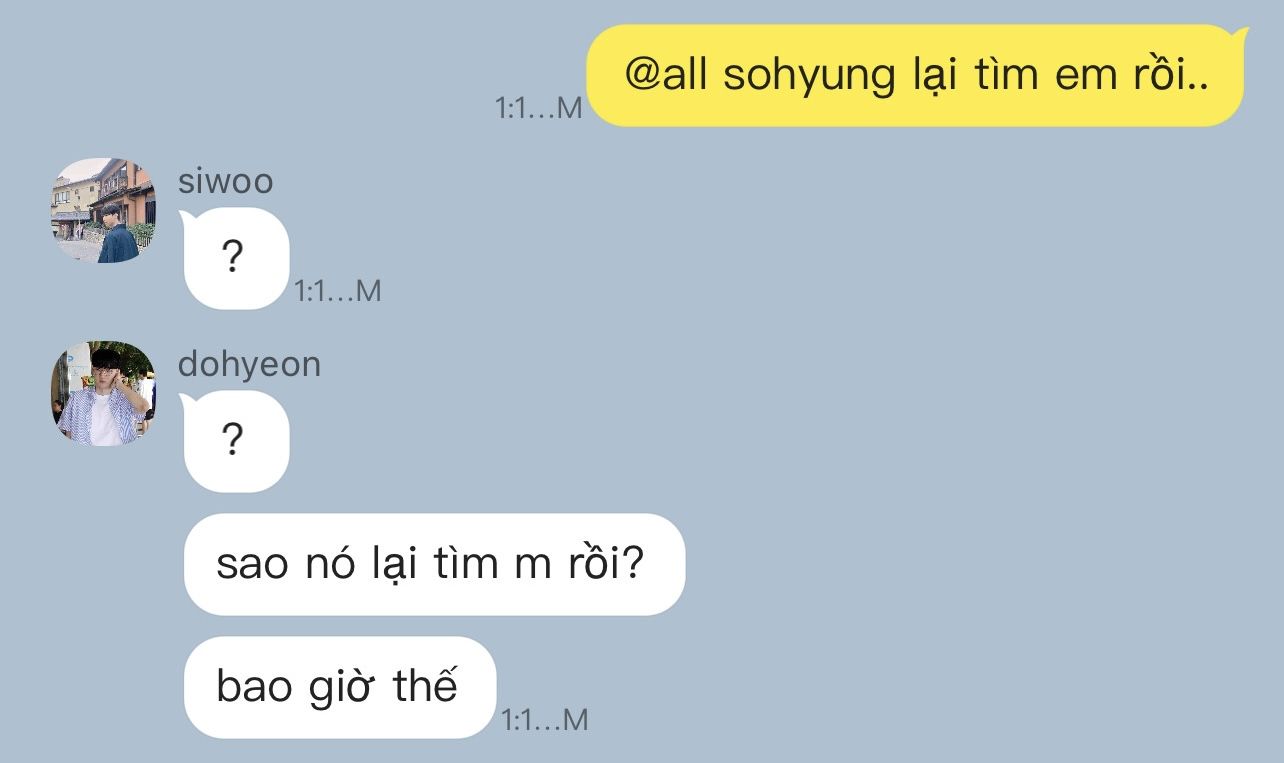Select siwoo's question mark message bubble
The height and width of the screenshot is (763, 1284).
coord(235,258)
